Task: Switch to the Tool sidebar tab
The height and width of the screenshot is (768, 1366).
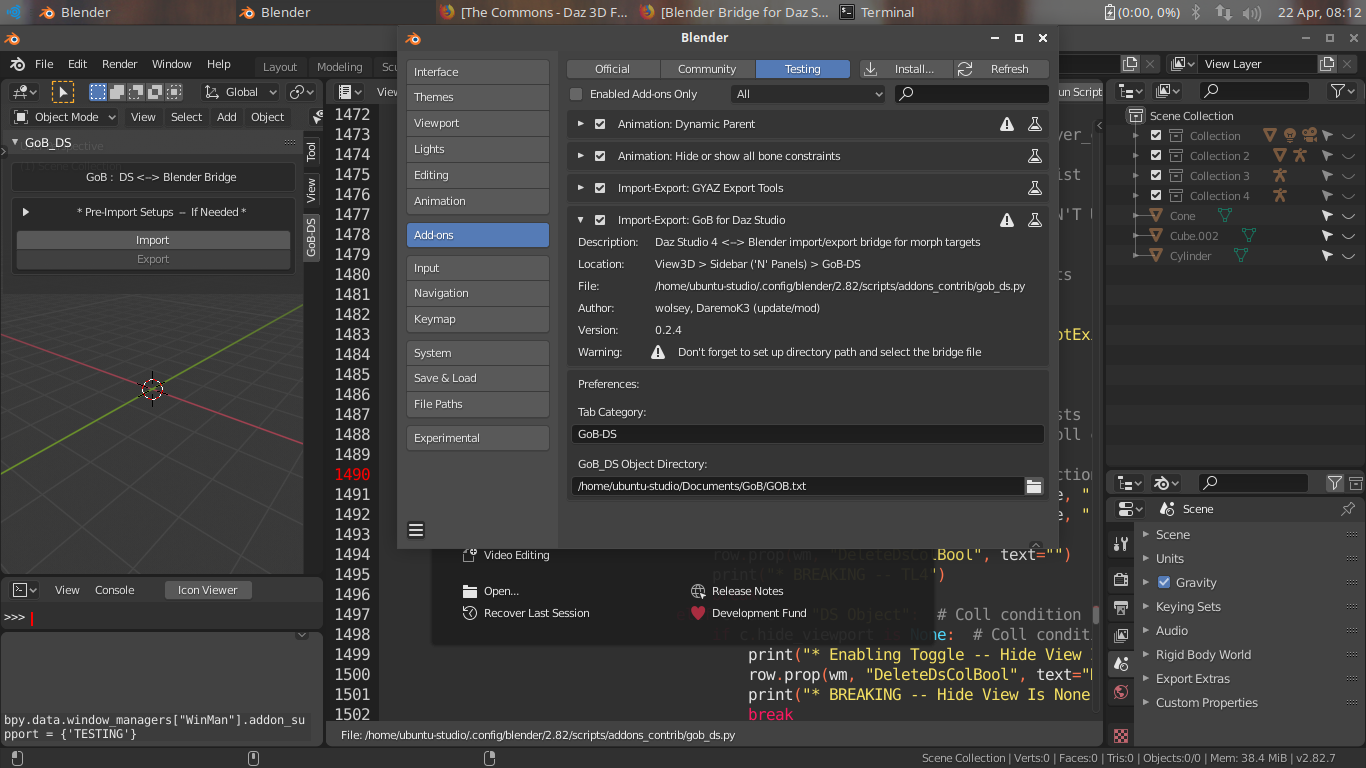Action: [x=311, y=151]
